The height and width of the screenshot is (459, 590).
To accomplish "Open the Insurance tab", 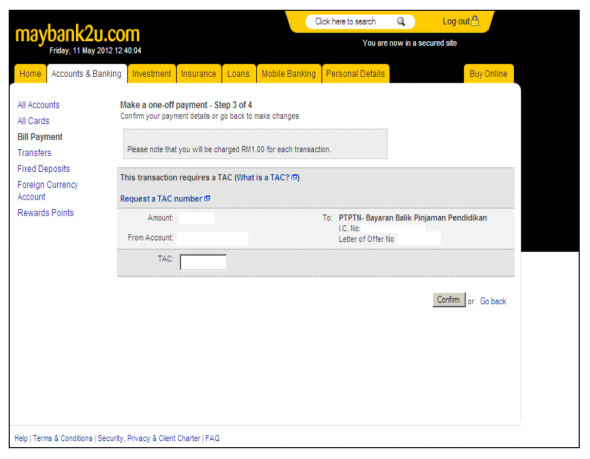I will tap(199, 74).
